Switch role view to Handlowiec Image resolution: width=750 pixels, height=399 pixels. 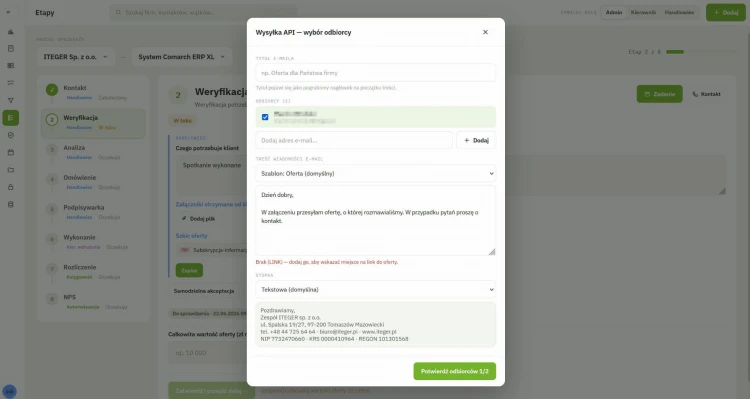(679, 12)
